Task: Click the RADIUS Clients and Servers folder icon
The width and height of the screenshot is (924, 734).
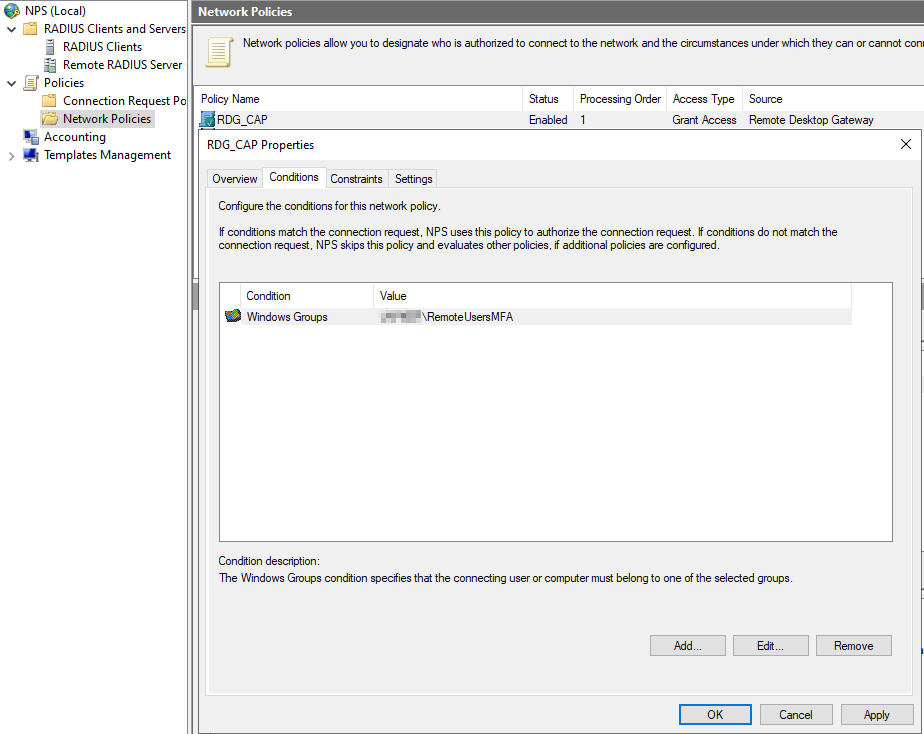Action: coord(31,29)
